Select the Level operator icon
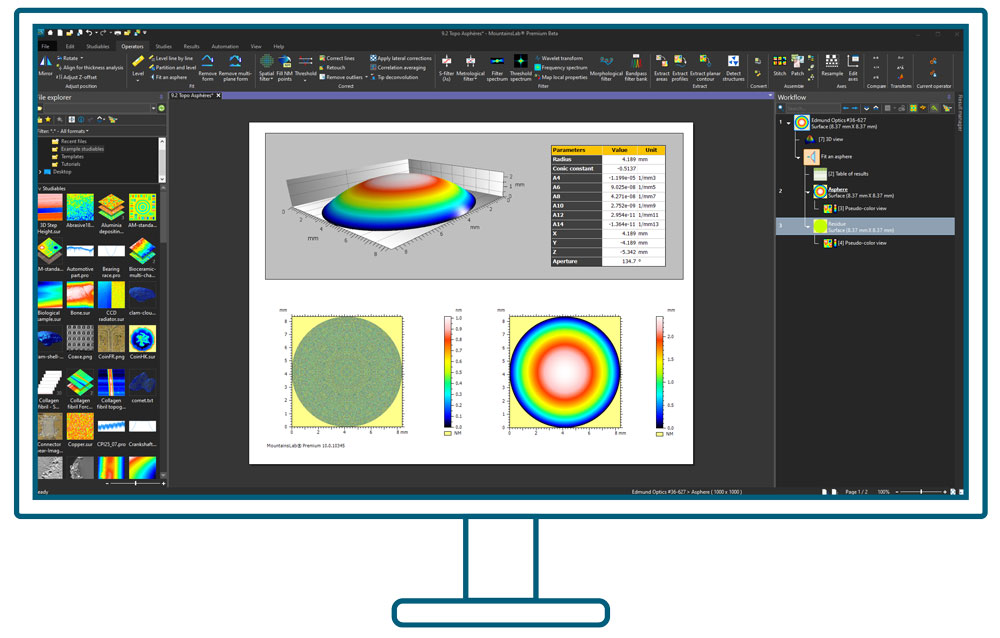 click(138, 66)
